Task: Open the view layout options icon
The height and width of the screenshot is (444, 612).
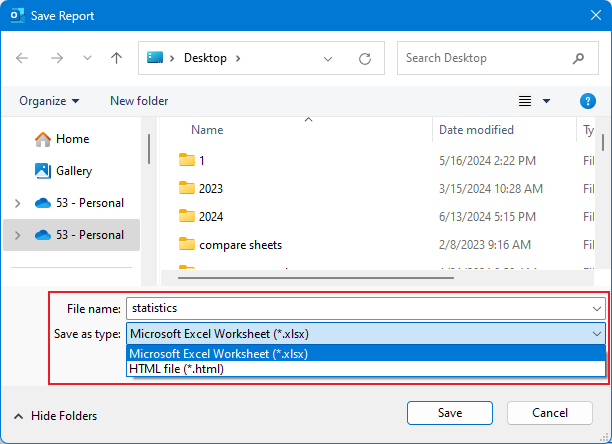Action: coord(525,101)
